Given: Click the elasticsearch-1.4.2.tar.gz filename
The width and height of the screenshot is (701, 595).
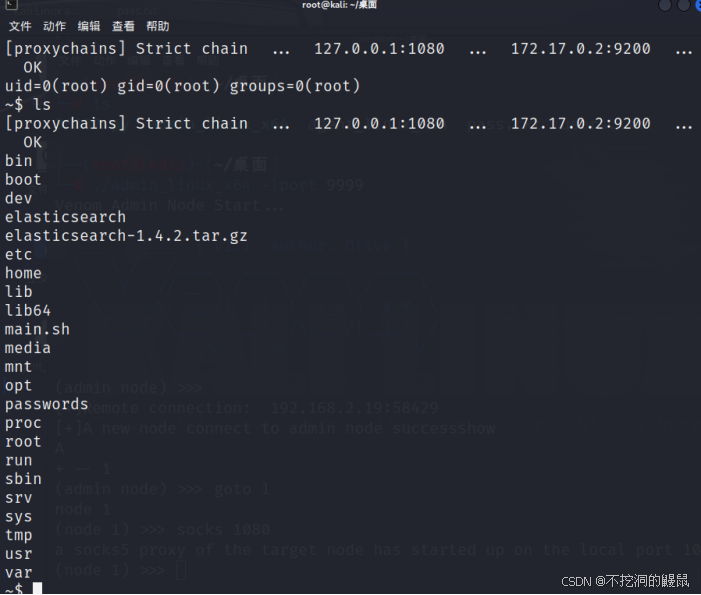Looking at the screenshot, I should (126, 236).
